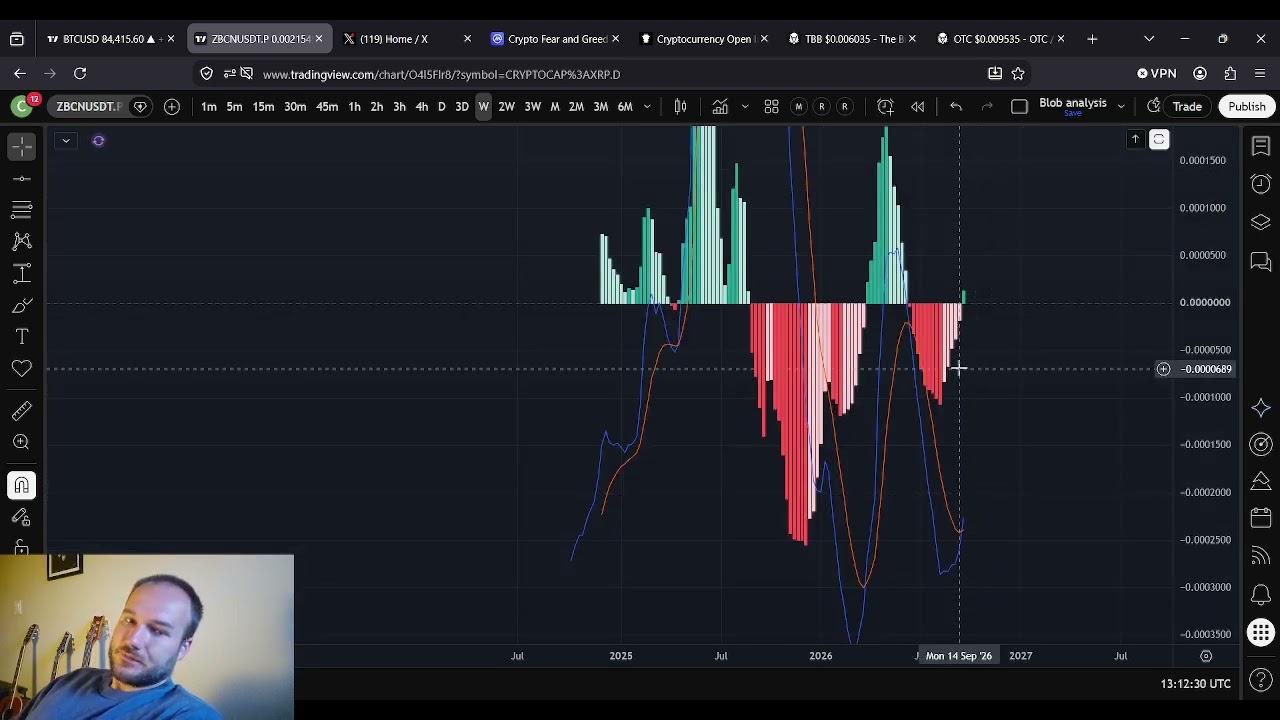Open the economic calendar panel
The image size is (1280, 720).
coord(1260,518)
